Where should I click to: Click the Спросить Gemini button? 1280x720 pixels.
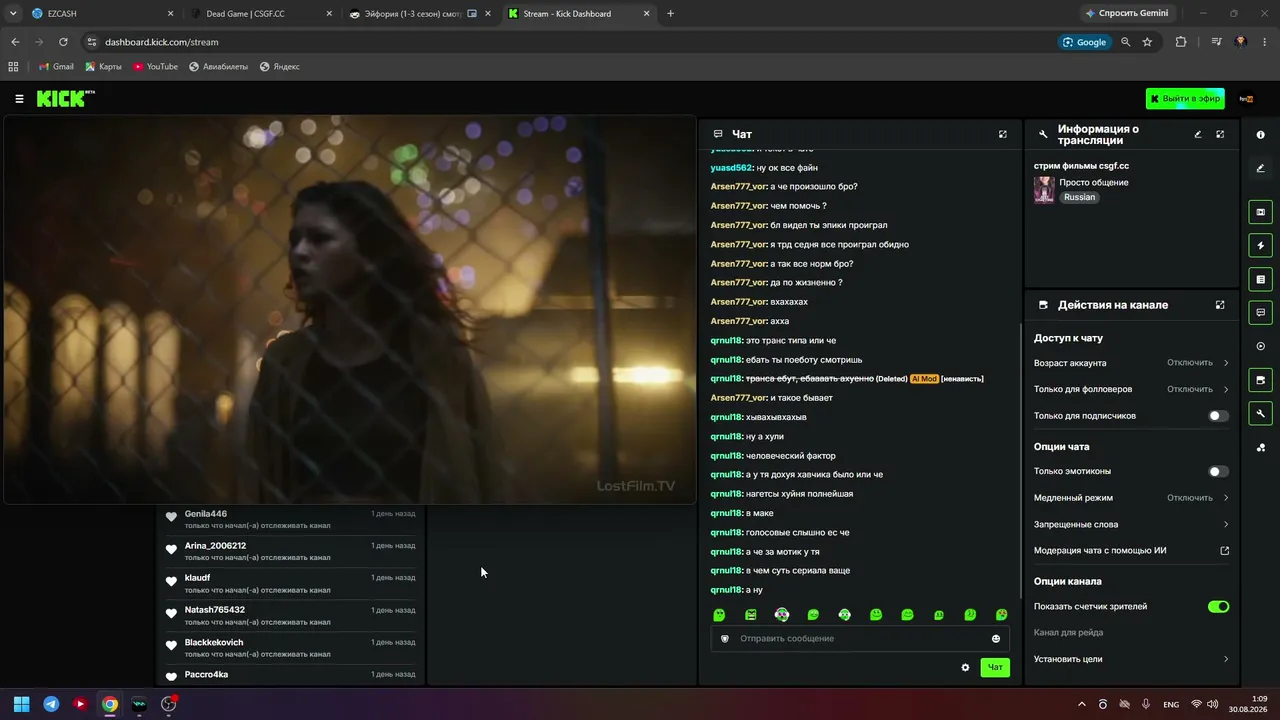1127,14
